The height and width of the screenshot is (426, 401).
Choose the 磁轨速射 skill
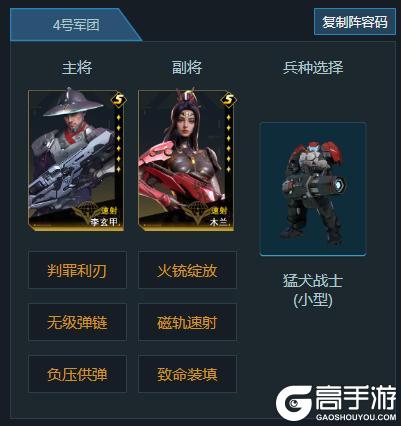pos(187,322)
